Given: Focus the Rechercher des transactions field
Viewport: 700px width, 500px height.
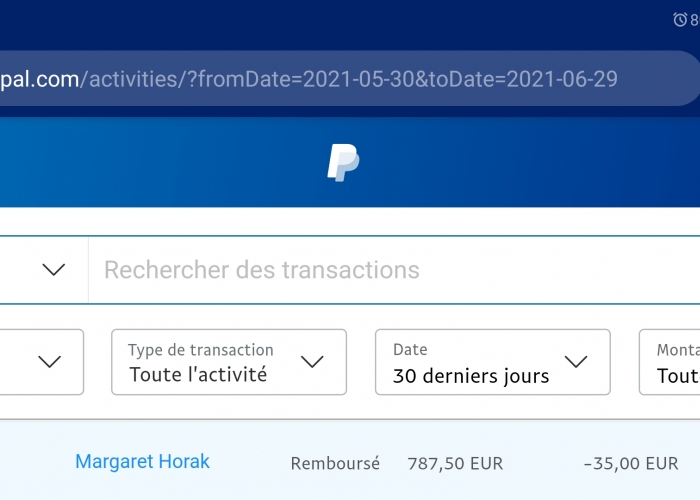Looking at the screenshot, I should pyautogui.click(x=394, y=270).
